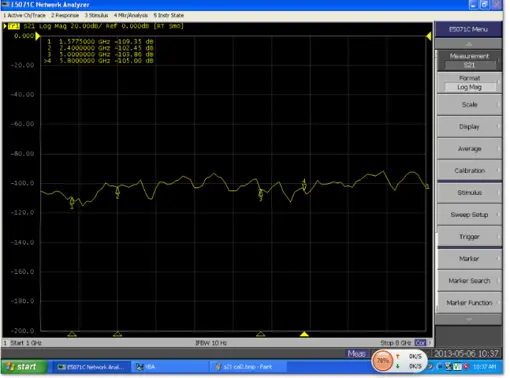The width and height of the screenshot is (510, 378).
Task: Click the softkey menu scroll-down arrow
Action: tap(468, 319)
